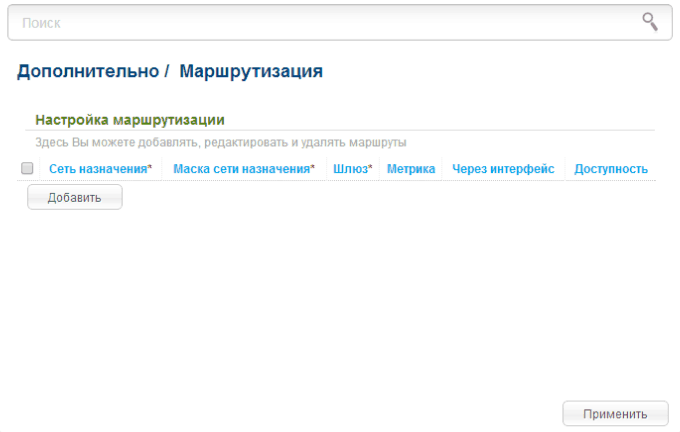Focus the Поиск search field
Image resolution: width=680 pixels, height=432 pixels.
coord(320,21)
